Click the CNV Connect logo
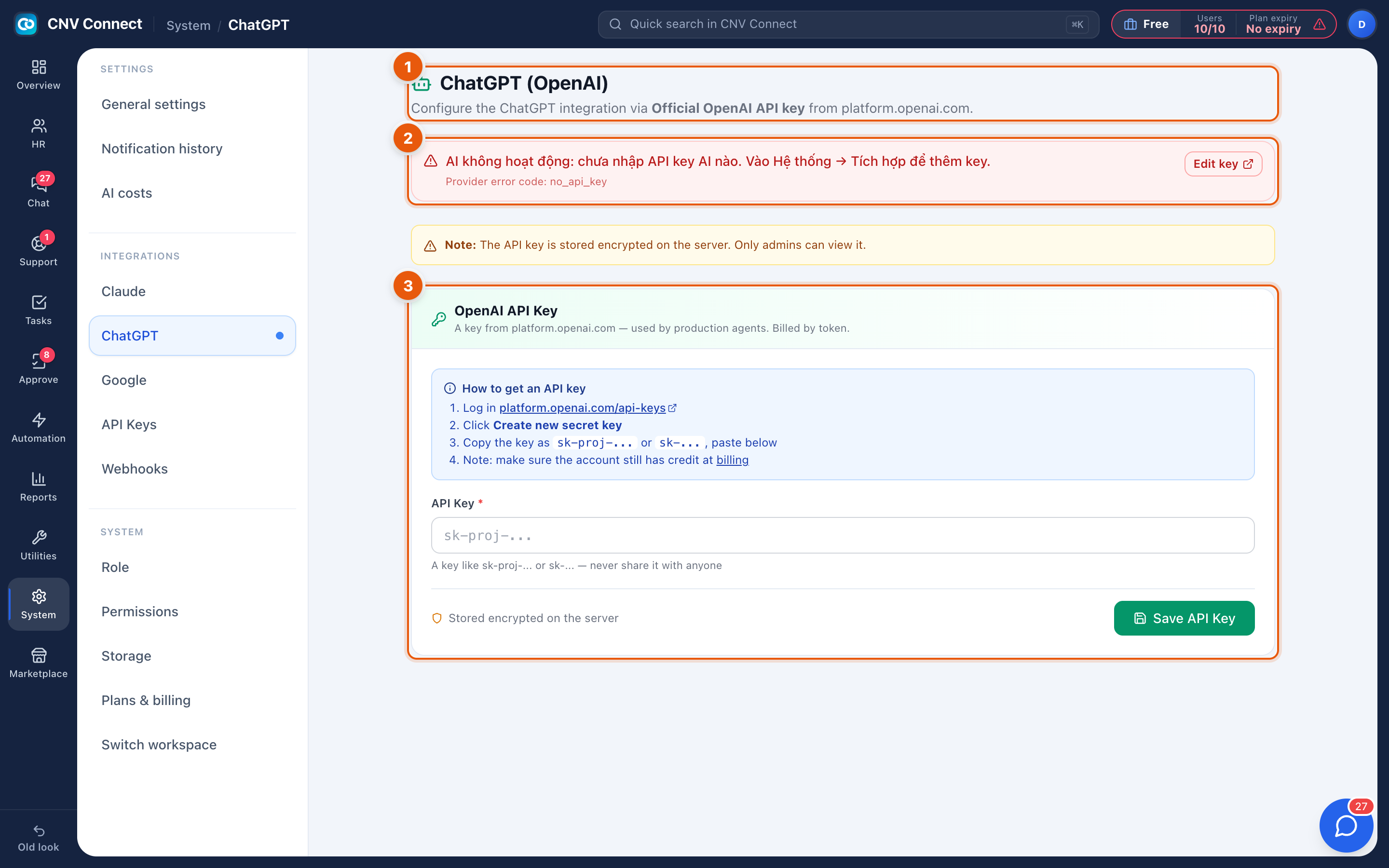 (x=26, y=24)
